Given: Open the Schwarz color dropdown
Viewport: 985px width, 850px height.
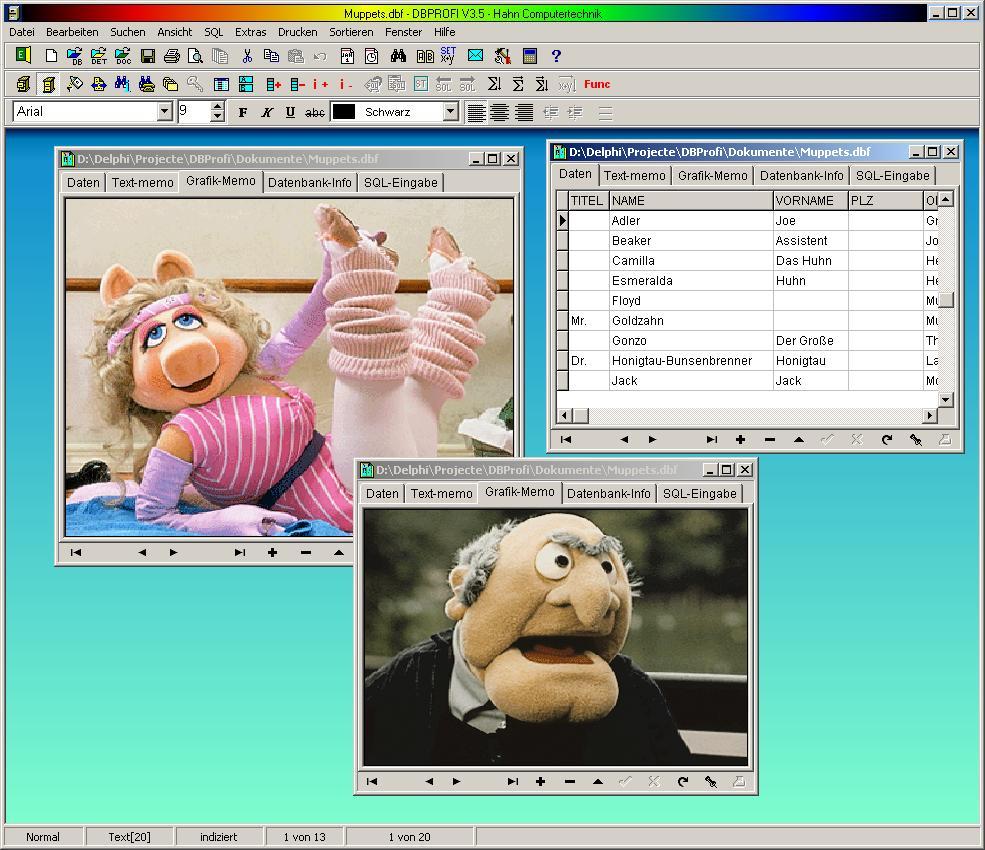Looking at the screenshot, I should 450,112.
